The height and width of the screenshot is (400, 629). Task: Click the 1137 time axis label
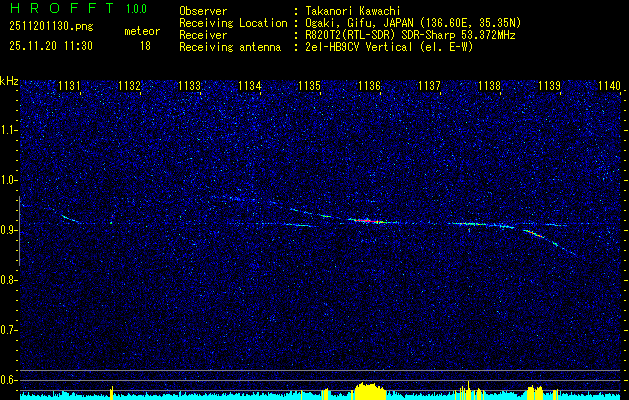pyautogui.click(x=429, y=85)
